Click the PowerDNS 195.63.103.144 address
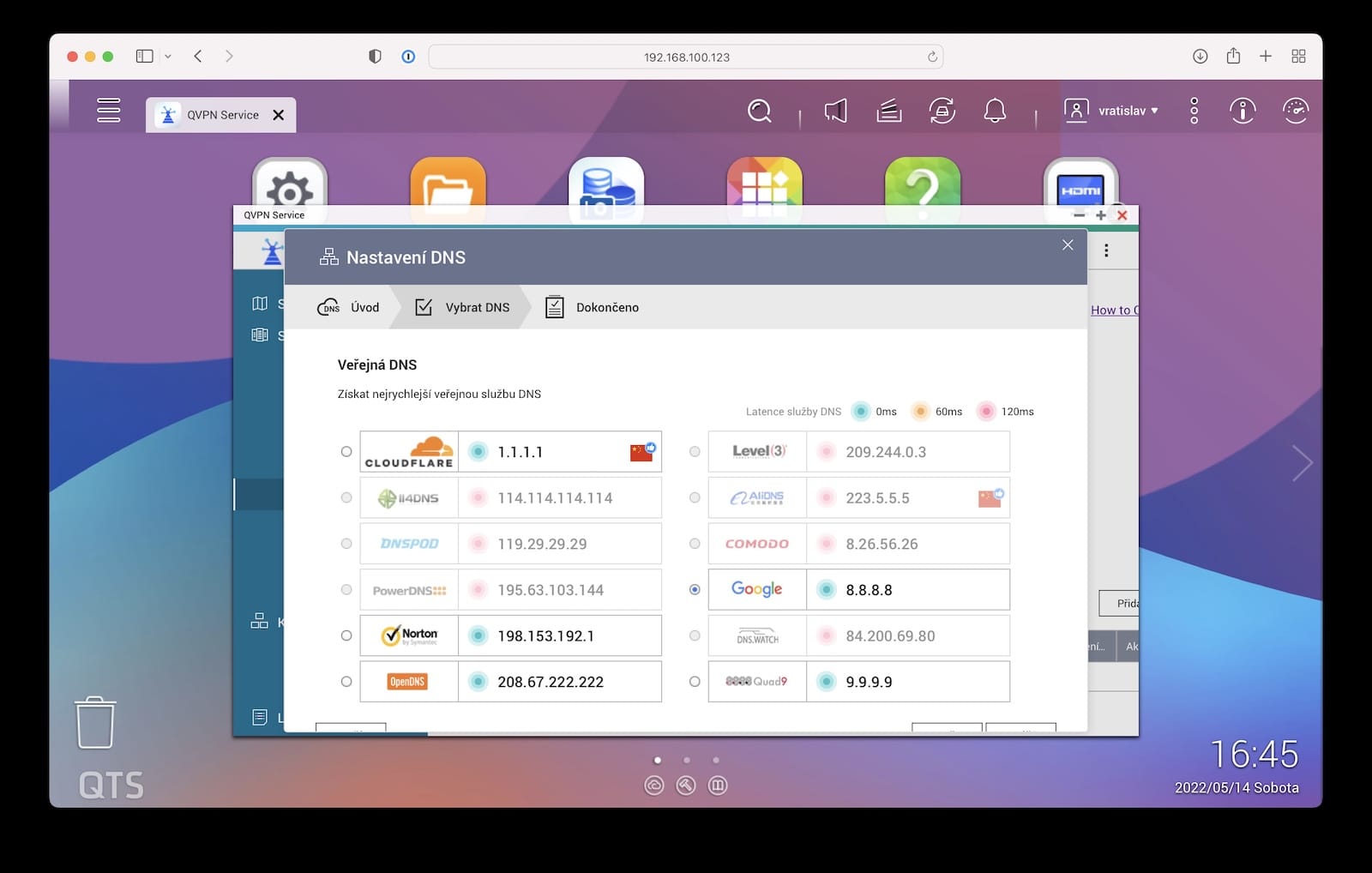 click(x=551, y=590)
